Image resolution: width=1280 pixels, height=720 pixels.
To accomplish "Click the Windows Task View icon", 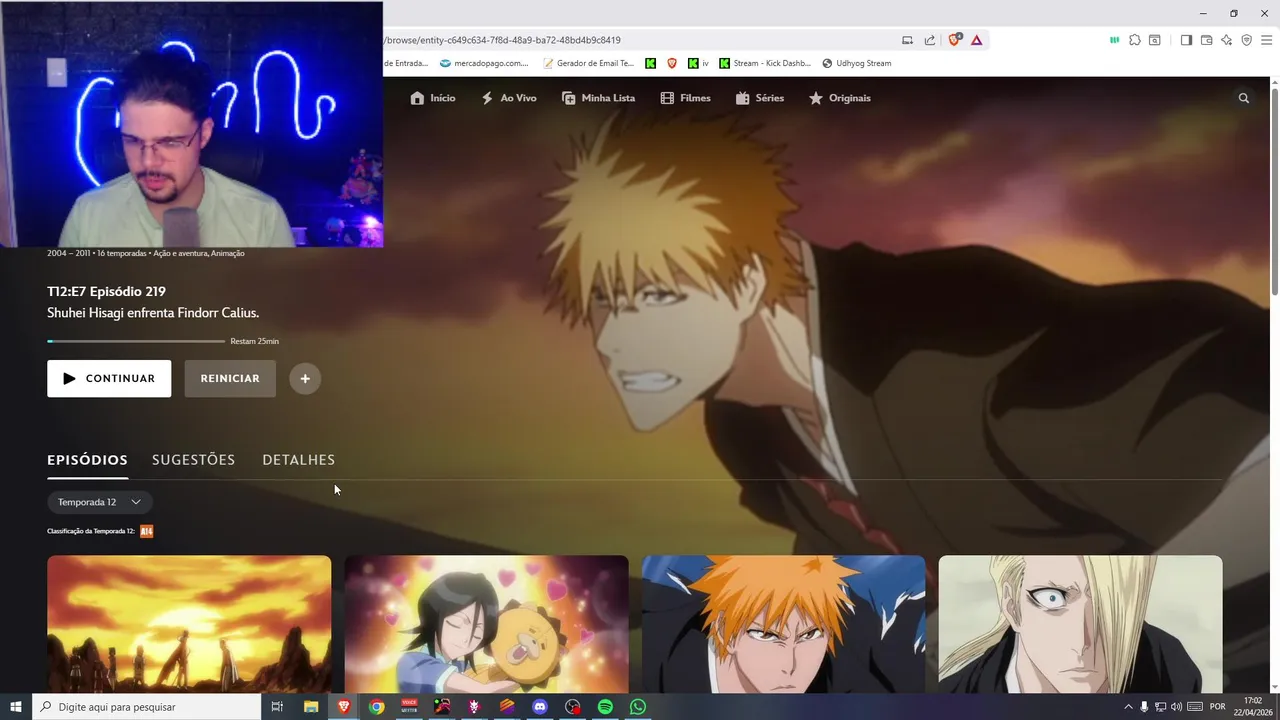I will (x=277, y=707).
